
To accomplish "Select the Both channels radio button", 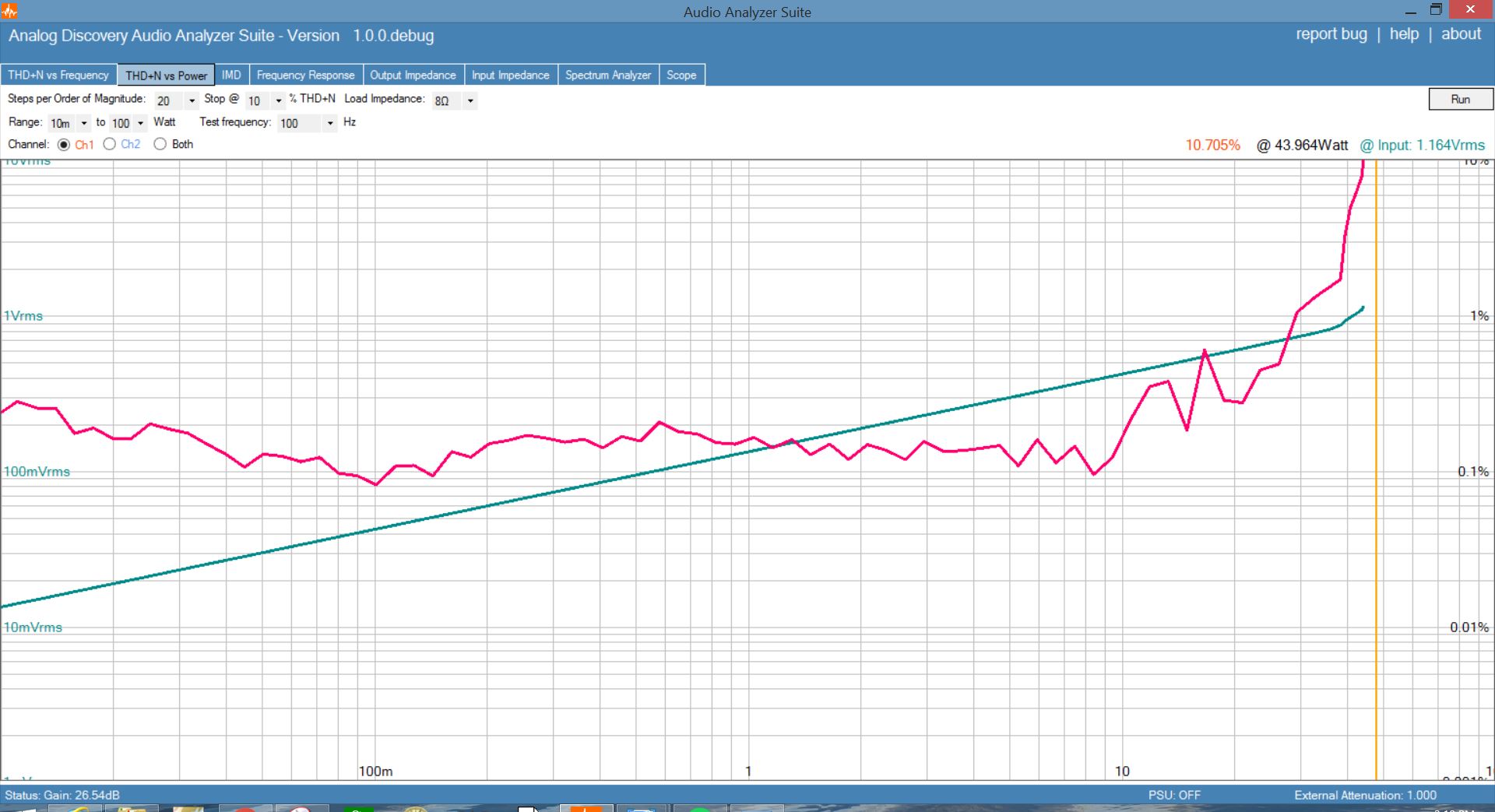I will coord(160,144).
